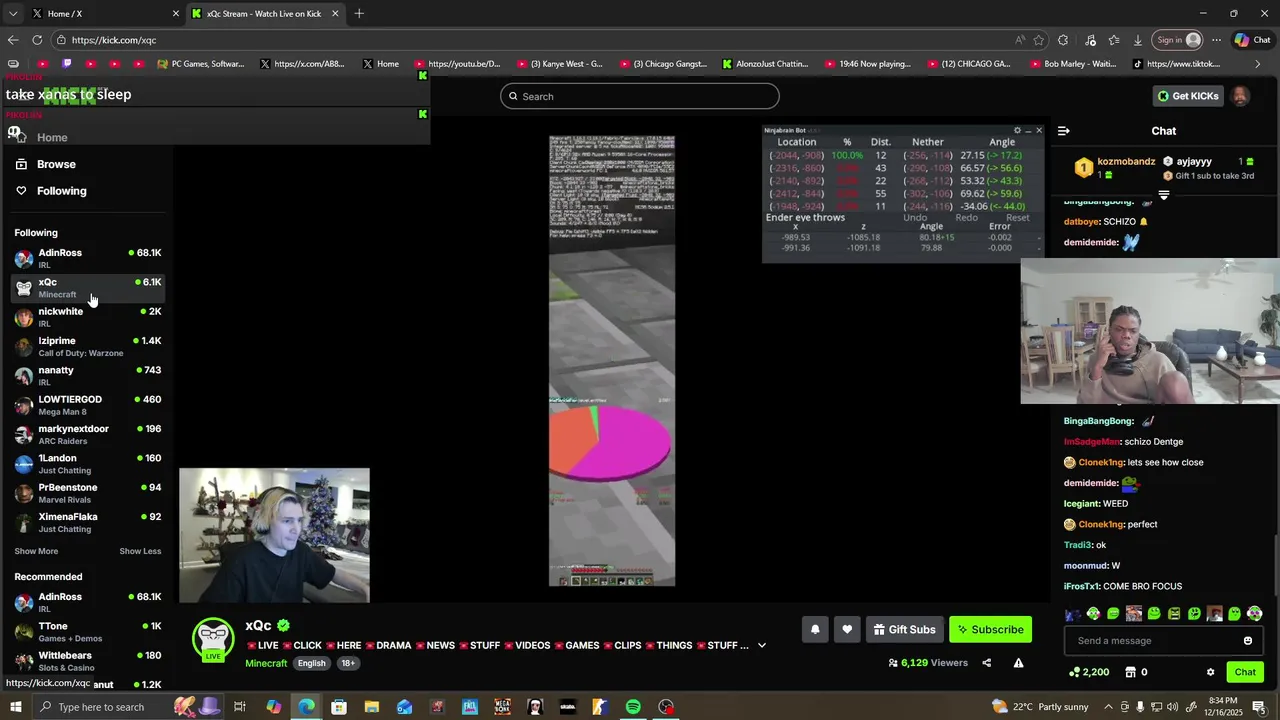1280x720 pixels.
Task: Open chat settings gear icon
Action: pos(1210,672)
